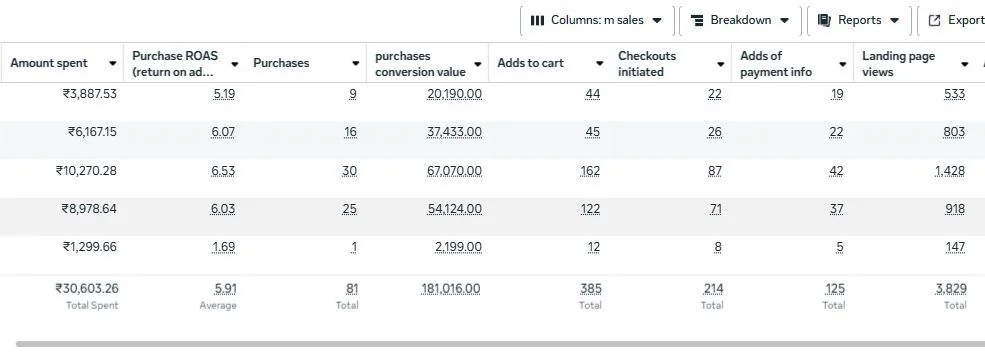
Task: Sort by Adds to cart header
Action: (x=530, y=63)
